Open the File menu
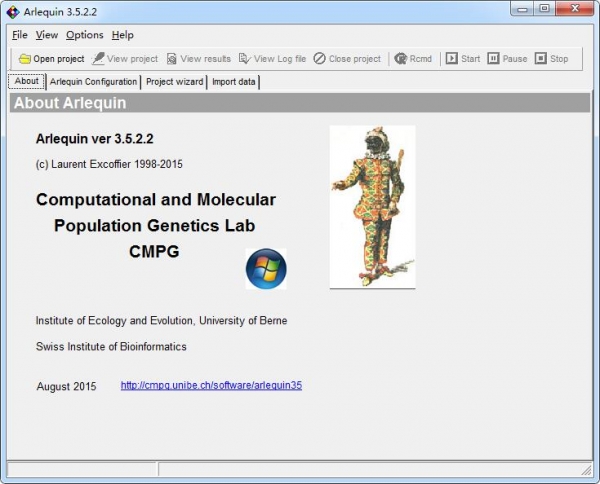The image size is (600, 484). click(x=20, y=35)
